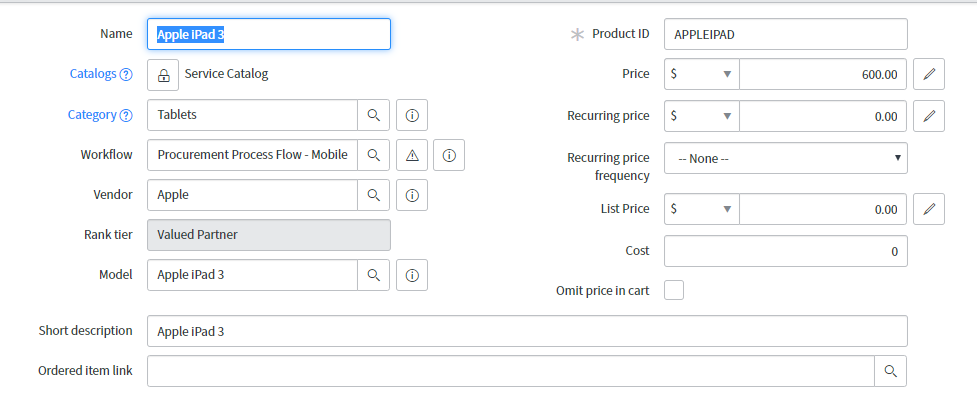The height and width of the screenshot is (395, 977).
Task: Click the Rank tier Valued Partner field
Action: 269,235
